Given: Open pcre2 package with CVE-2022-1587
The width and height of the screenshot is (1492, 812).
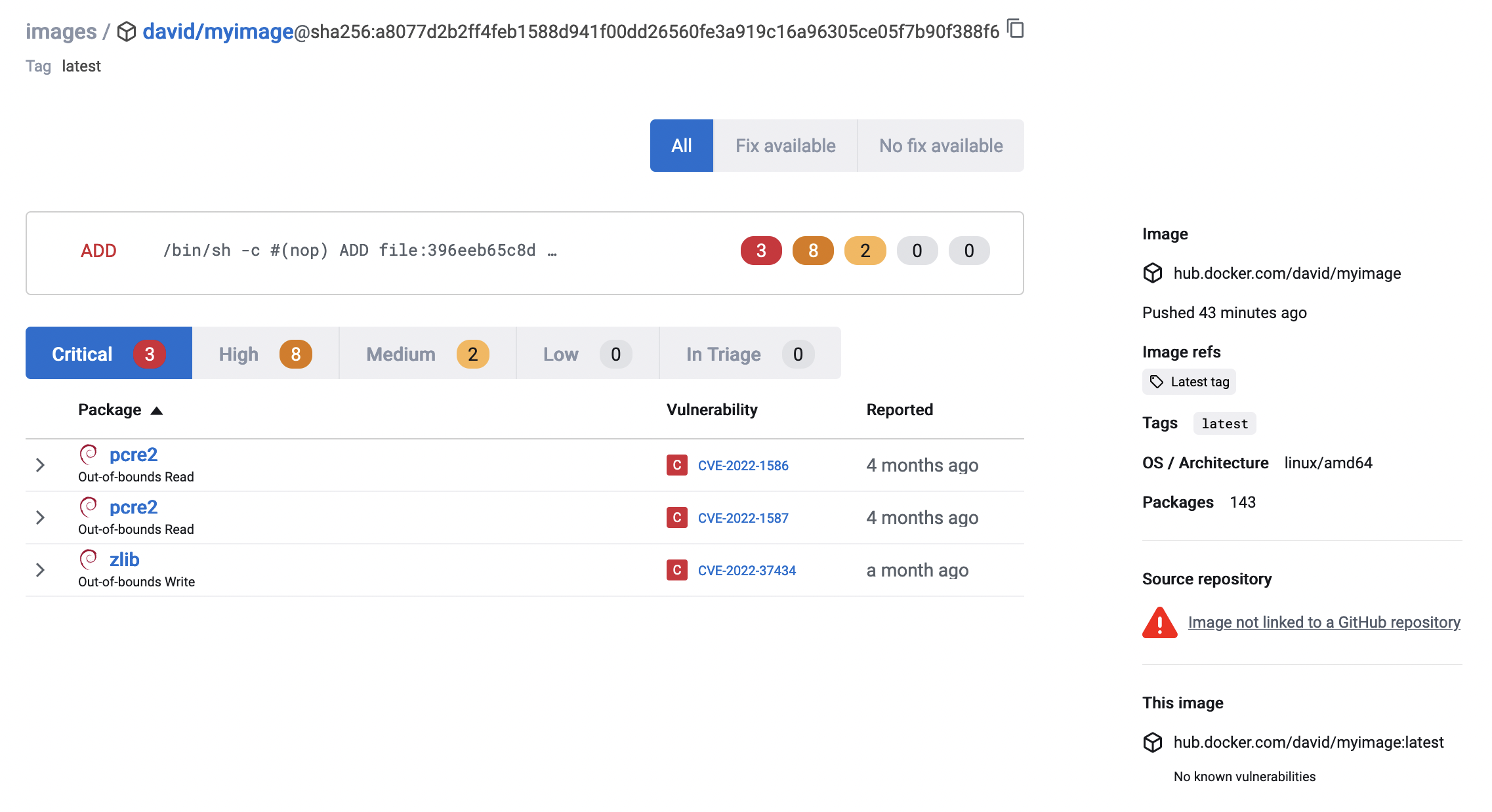Looking at the screenshot, I should [133, 507].
